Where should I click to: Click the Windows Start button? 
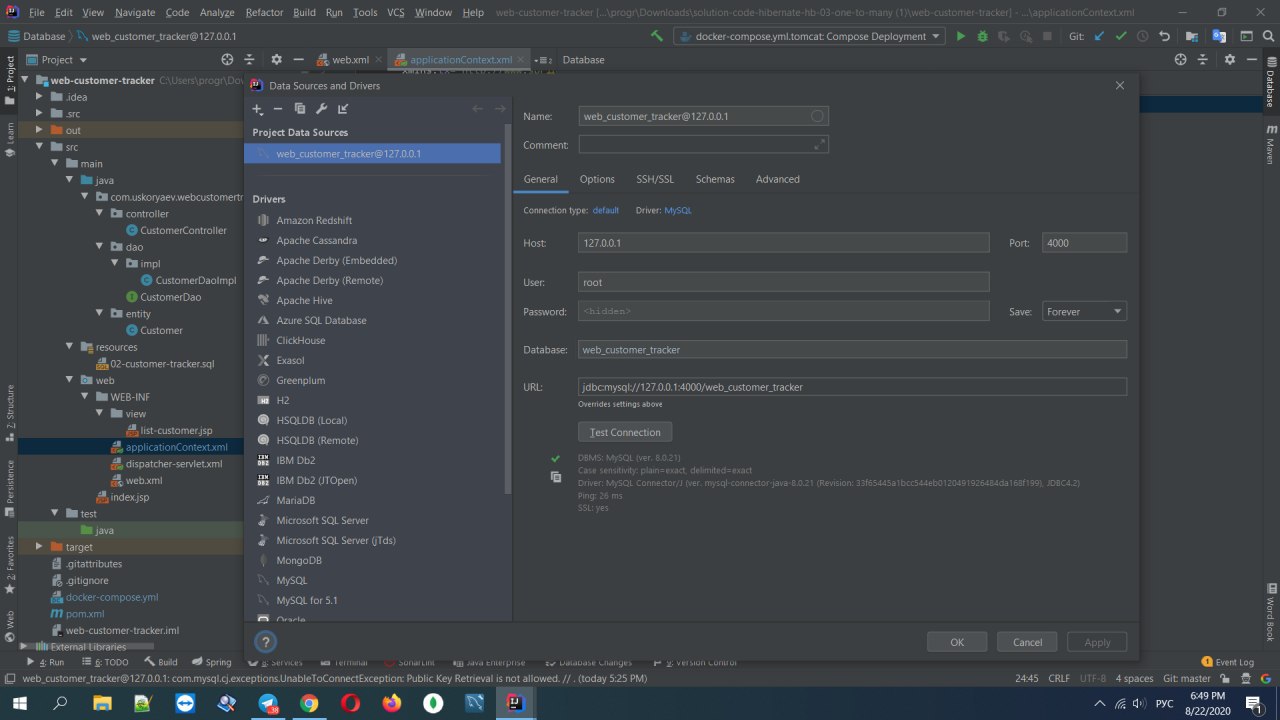[x=20, y=703]
